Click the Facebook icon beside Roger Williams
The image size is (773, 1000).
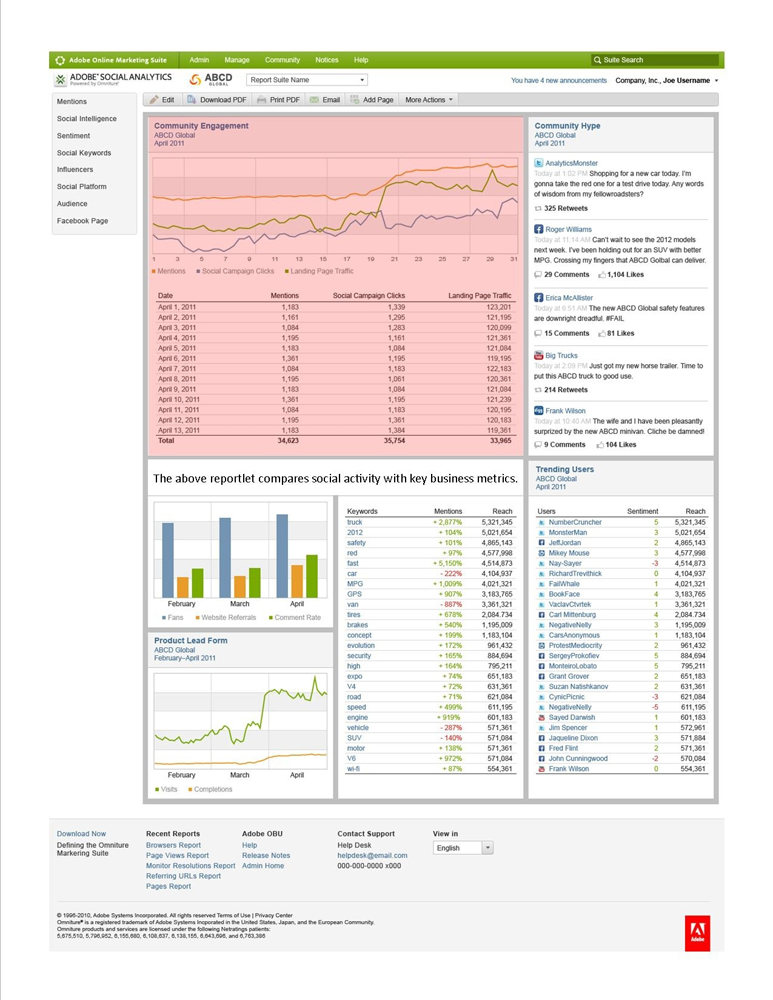pos(538,229)
